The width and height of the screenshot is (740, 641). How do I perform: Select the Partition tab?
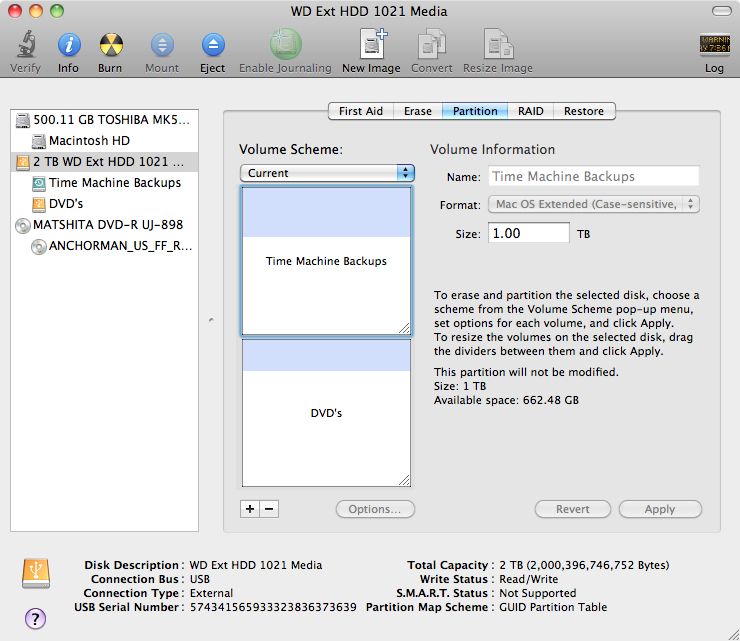[x=475, y=111]
